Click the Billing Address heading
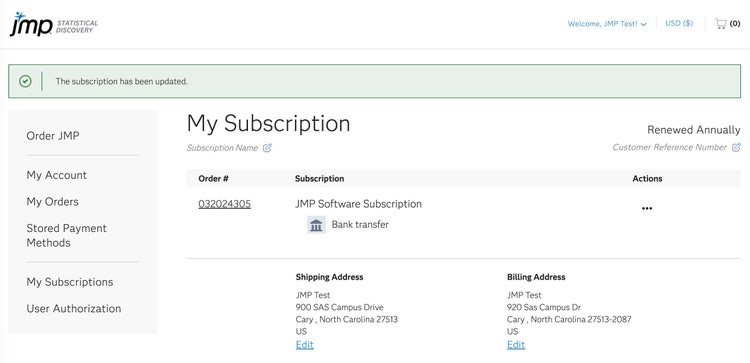 coord(536,277)
